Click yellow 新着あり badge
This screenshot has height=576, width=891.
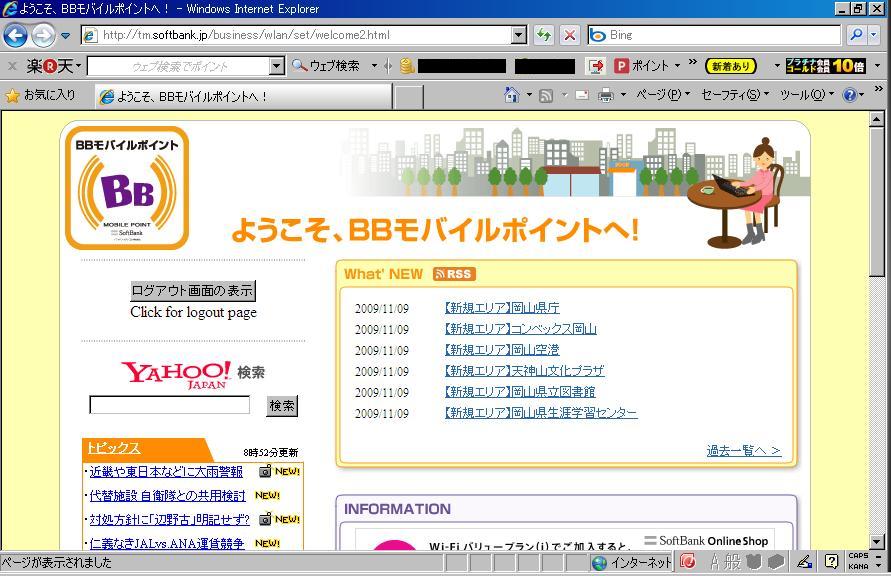[x=731, y=66]
